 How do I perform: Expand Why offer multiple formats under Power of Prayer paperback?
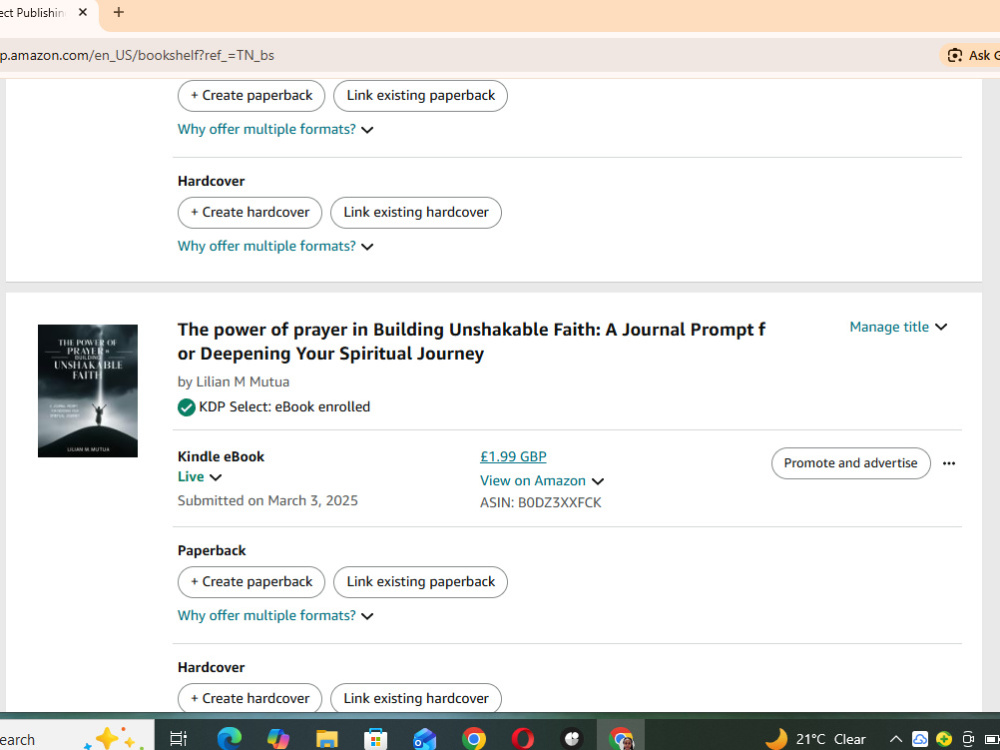(x=276, y=615)
